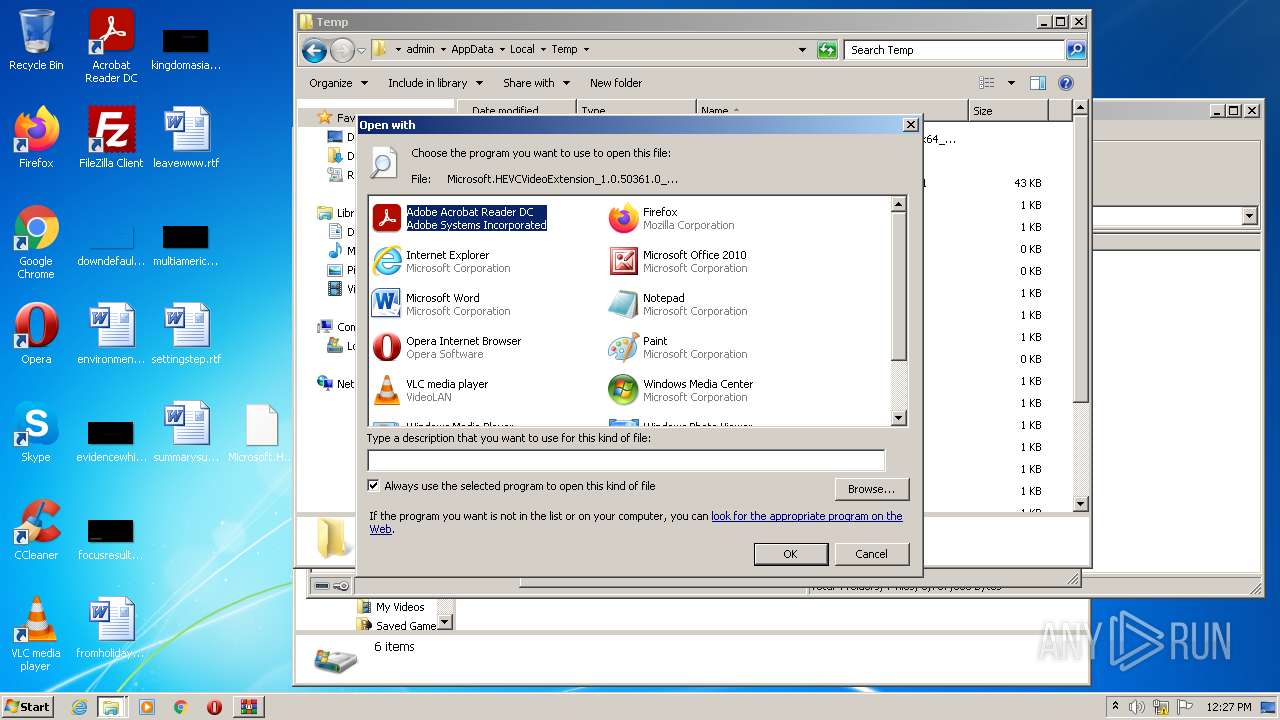Click Opera icon in the taskbar
Viewport: 1280px width, 720px height.
214,707
